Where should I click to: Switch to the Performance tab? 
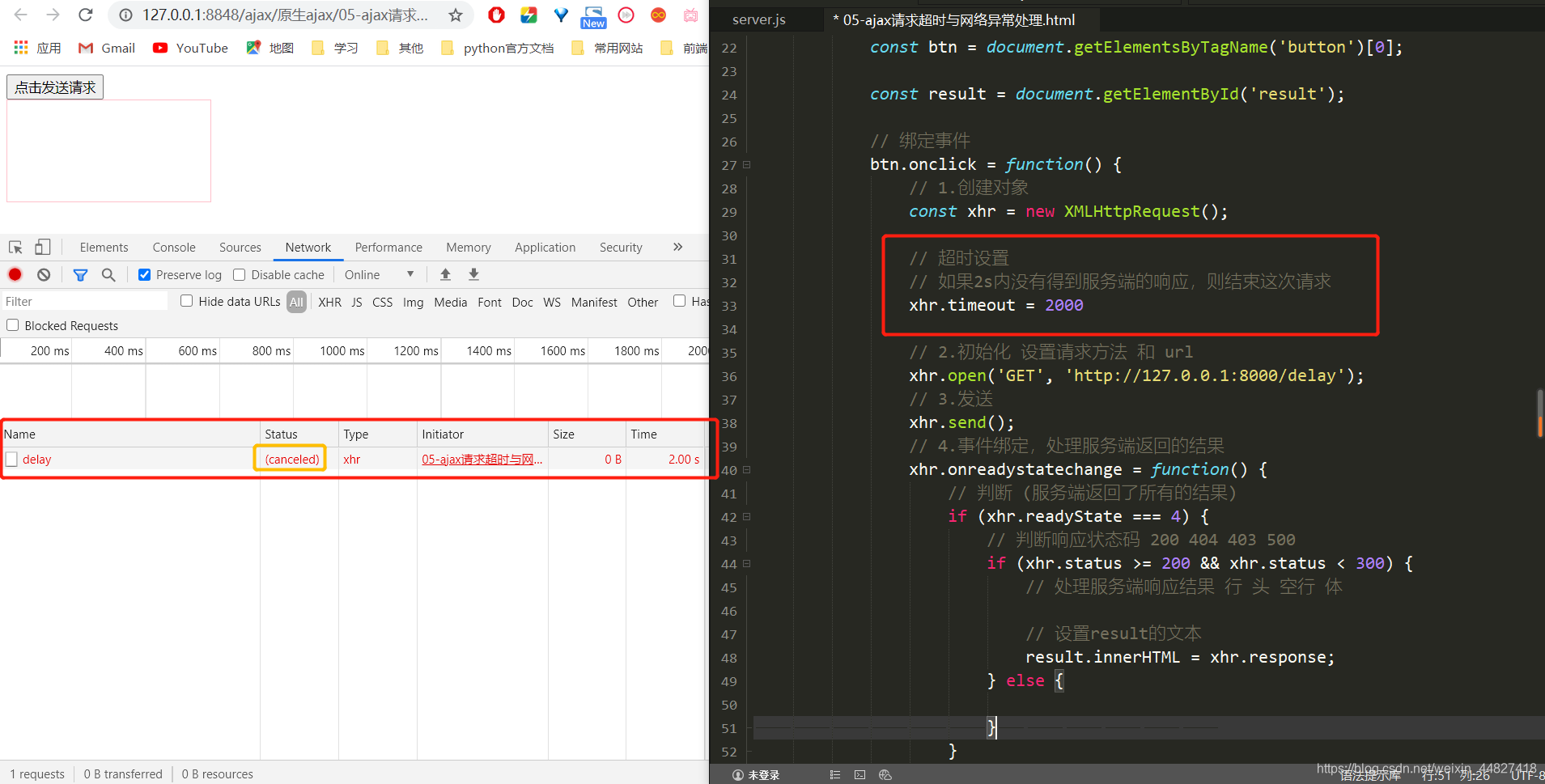[x=388, y=247]
